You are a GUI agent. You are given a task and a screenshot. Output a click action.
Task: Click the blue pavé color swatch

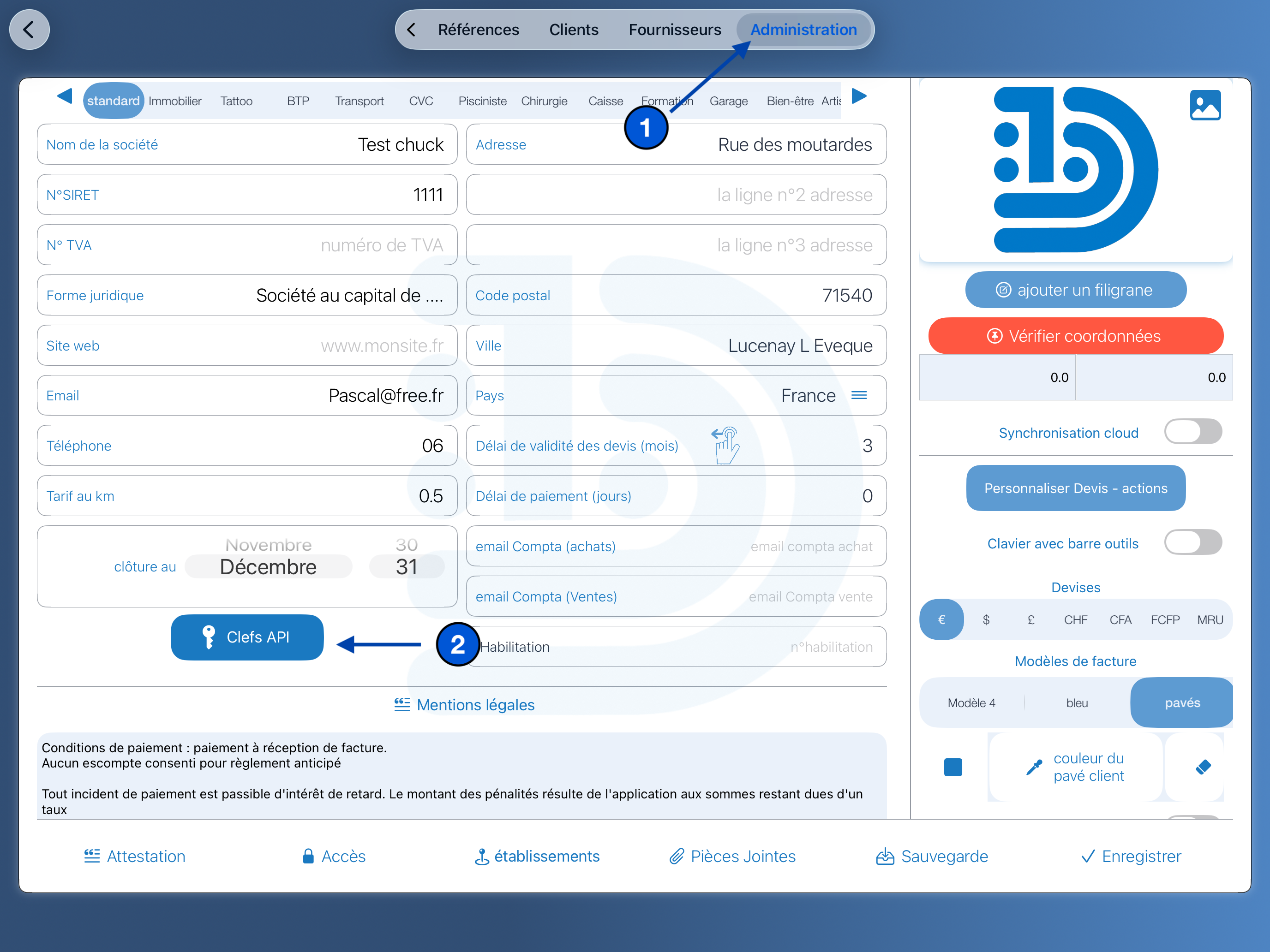pyautogui.click(x=952, y=767)
